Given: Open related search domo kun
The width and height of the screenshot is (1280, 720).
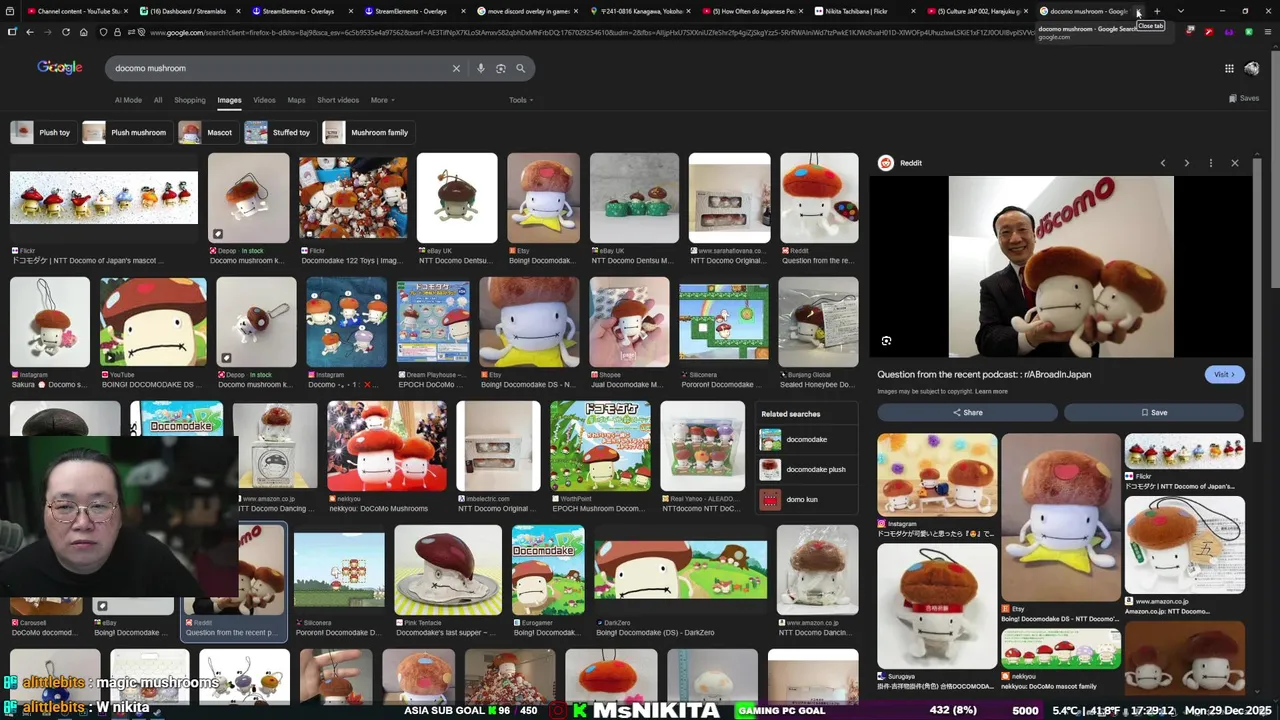Looking at the screenshot, I should pyautogui.click(x=807, y=499).
